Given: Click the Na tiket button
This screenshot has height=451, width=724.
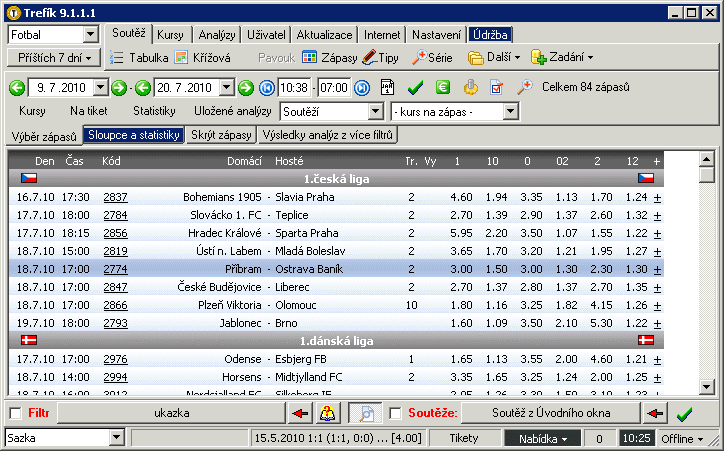Looking at the screenshot, I should tap(89, 111).
